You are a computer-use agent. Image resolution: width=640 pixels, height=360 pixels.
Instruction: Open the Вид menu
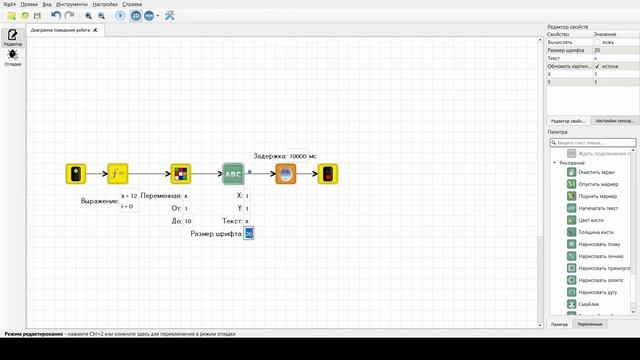(x=47, y=4)
